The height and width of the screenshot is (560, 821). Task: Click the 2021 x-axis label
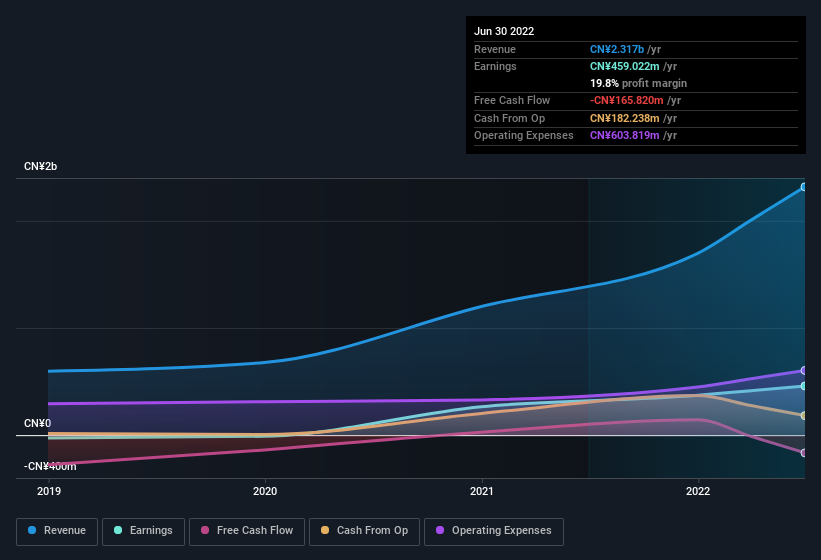click(x=482, y=491)
